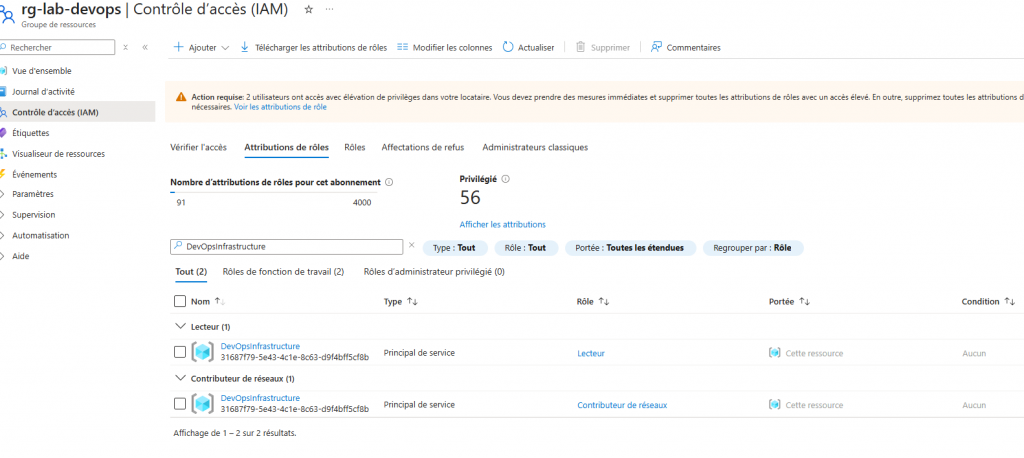Click the info icon next to Privilégié
The height and width of the screenshot is (458, 1024).
point(506,179)
